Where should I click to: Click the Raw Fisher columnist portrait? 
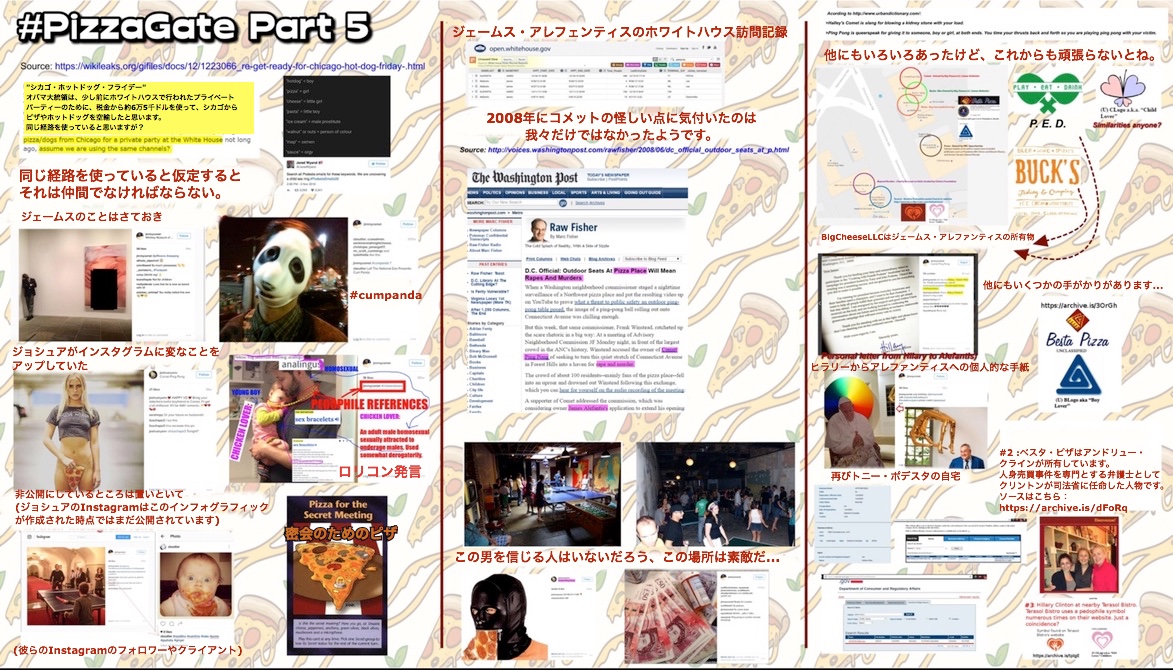click(537, 230)
